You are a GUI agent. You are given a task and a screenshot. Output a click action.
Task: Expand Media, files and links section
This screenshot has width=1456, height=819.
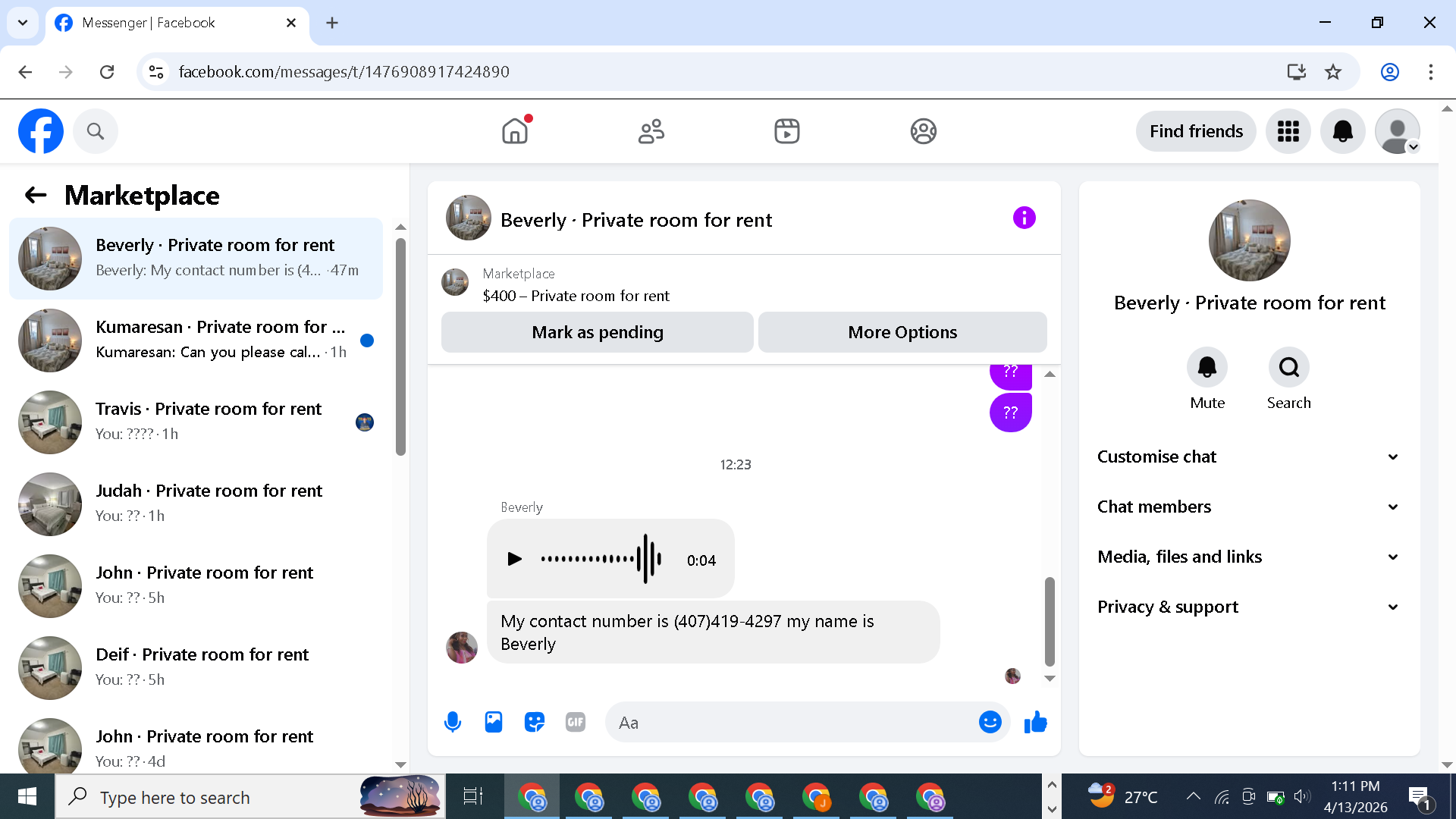point(1248,557)
